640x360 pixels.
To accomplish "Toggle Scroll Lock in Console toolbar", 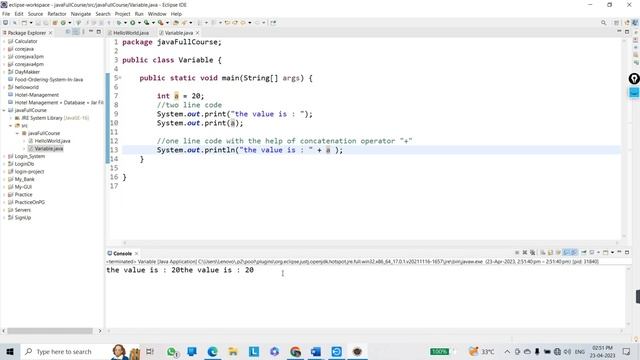I will [550, 253].
